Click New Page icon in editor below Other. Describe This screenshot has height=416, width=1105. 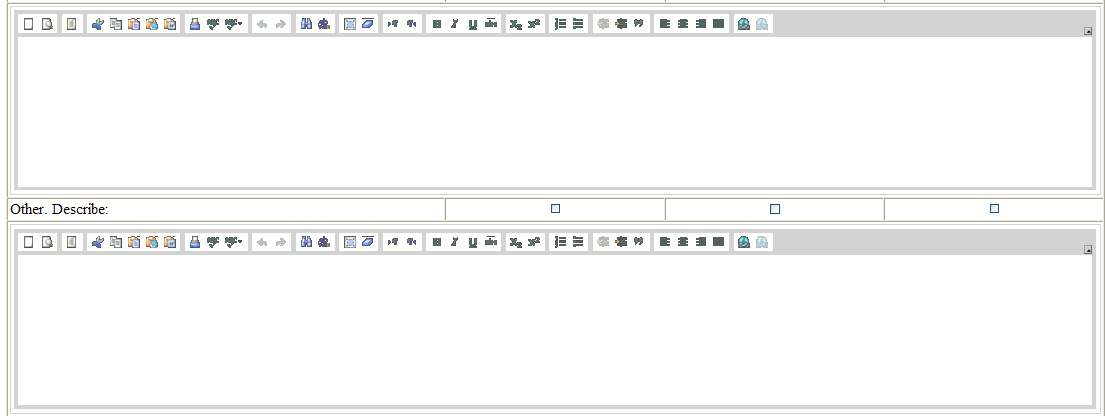coord(29,242)
